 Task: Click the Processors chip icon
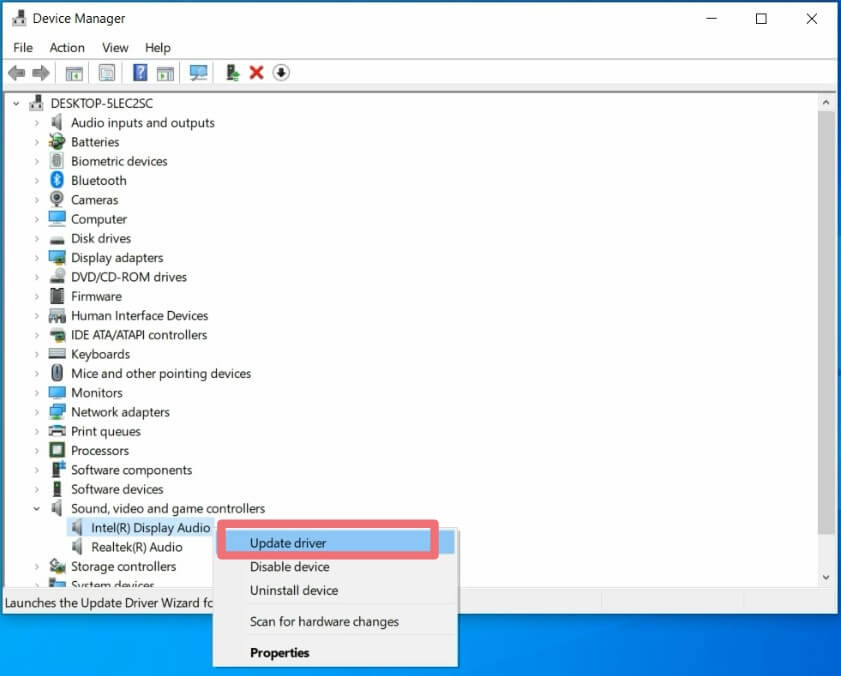pos(57,450)
